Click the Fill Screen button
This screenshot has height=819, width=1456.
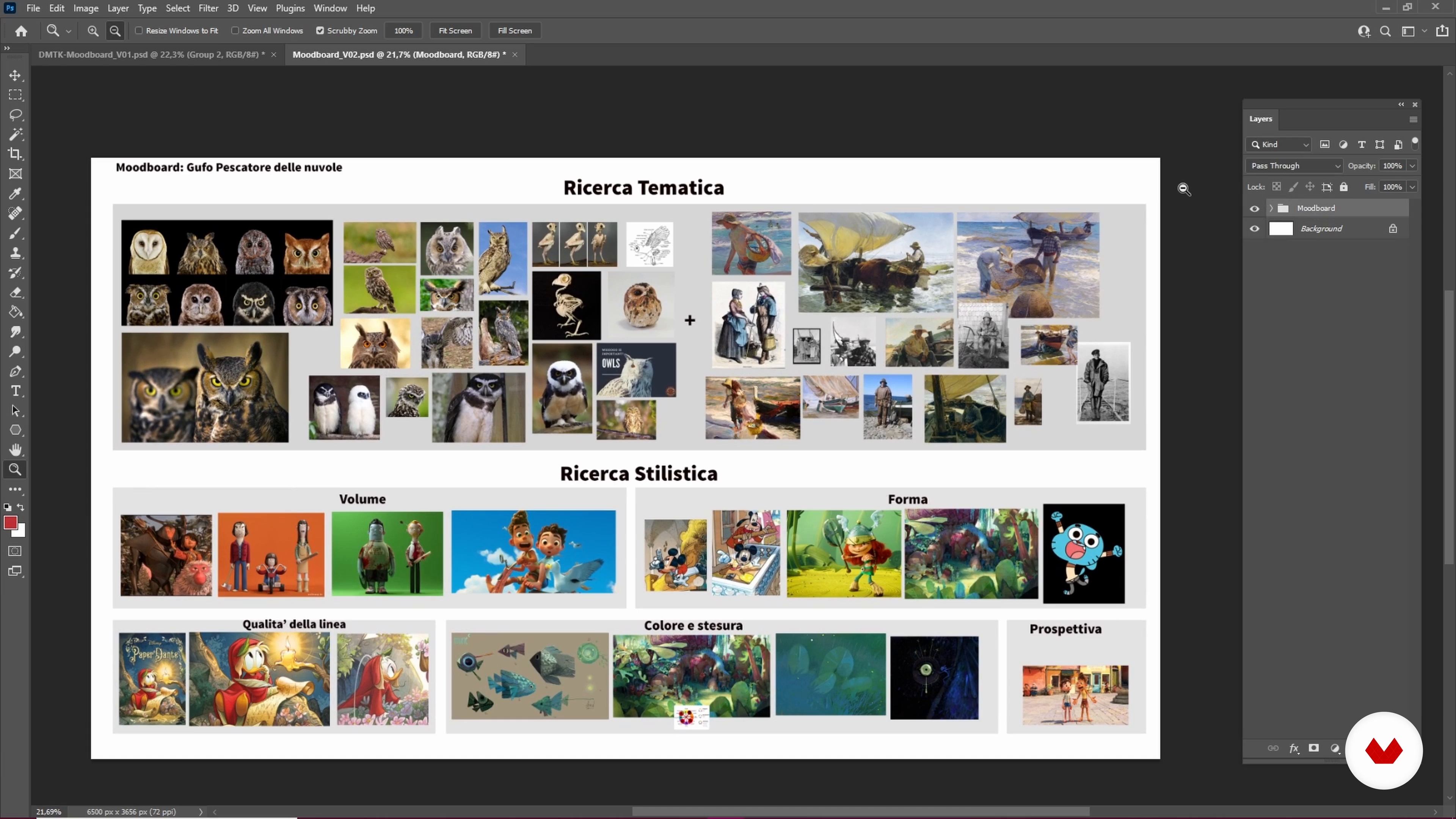click(515, 30)
